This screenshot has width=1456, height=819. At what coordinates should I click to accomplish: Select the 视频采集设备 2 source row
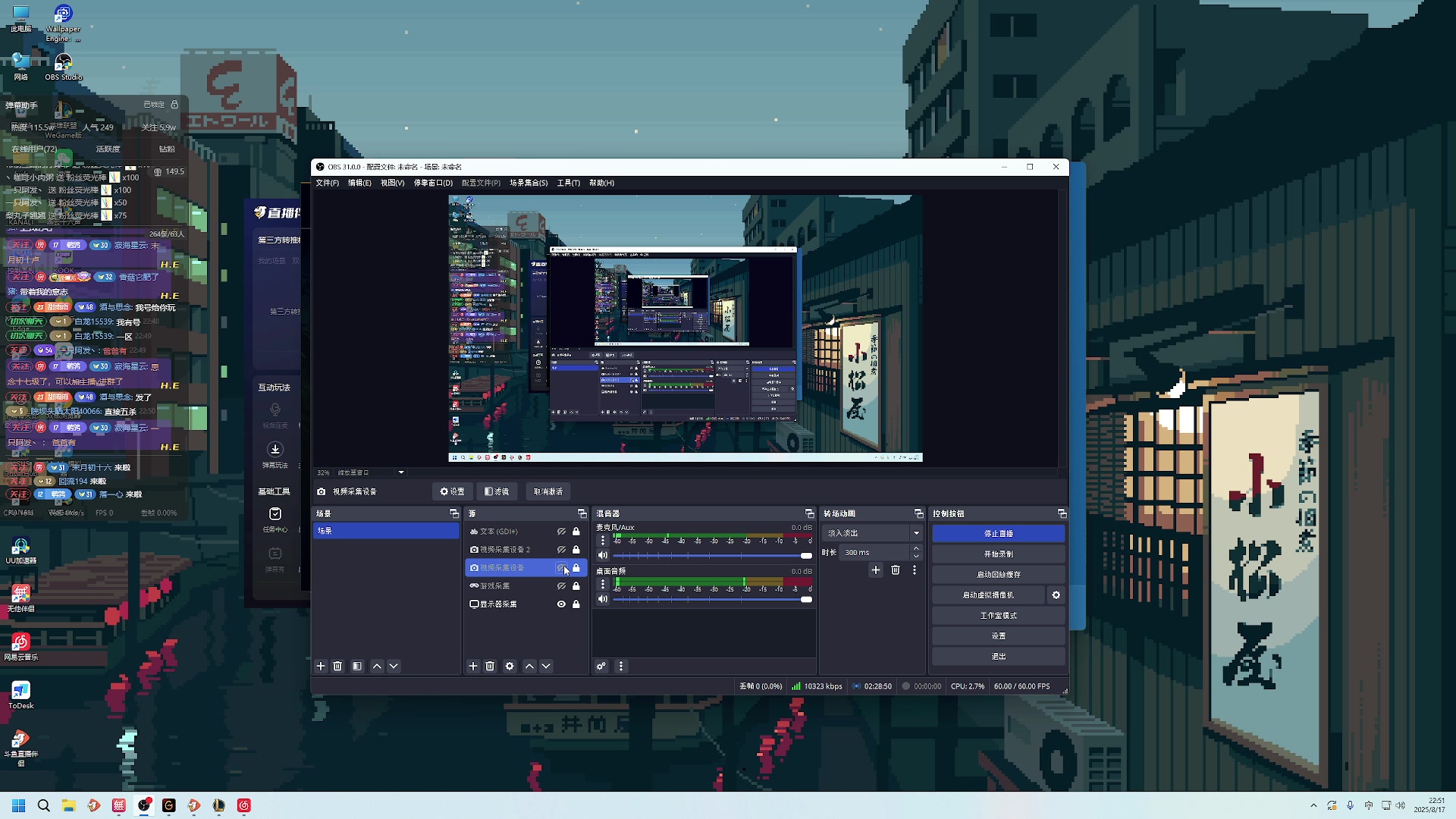526,550
